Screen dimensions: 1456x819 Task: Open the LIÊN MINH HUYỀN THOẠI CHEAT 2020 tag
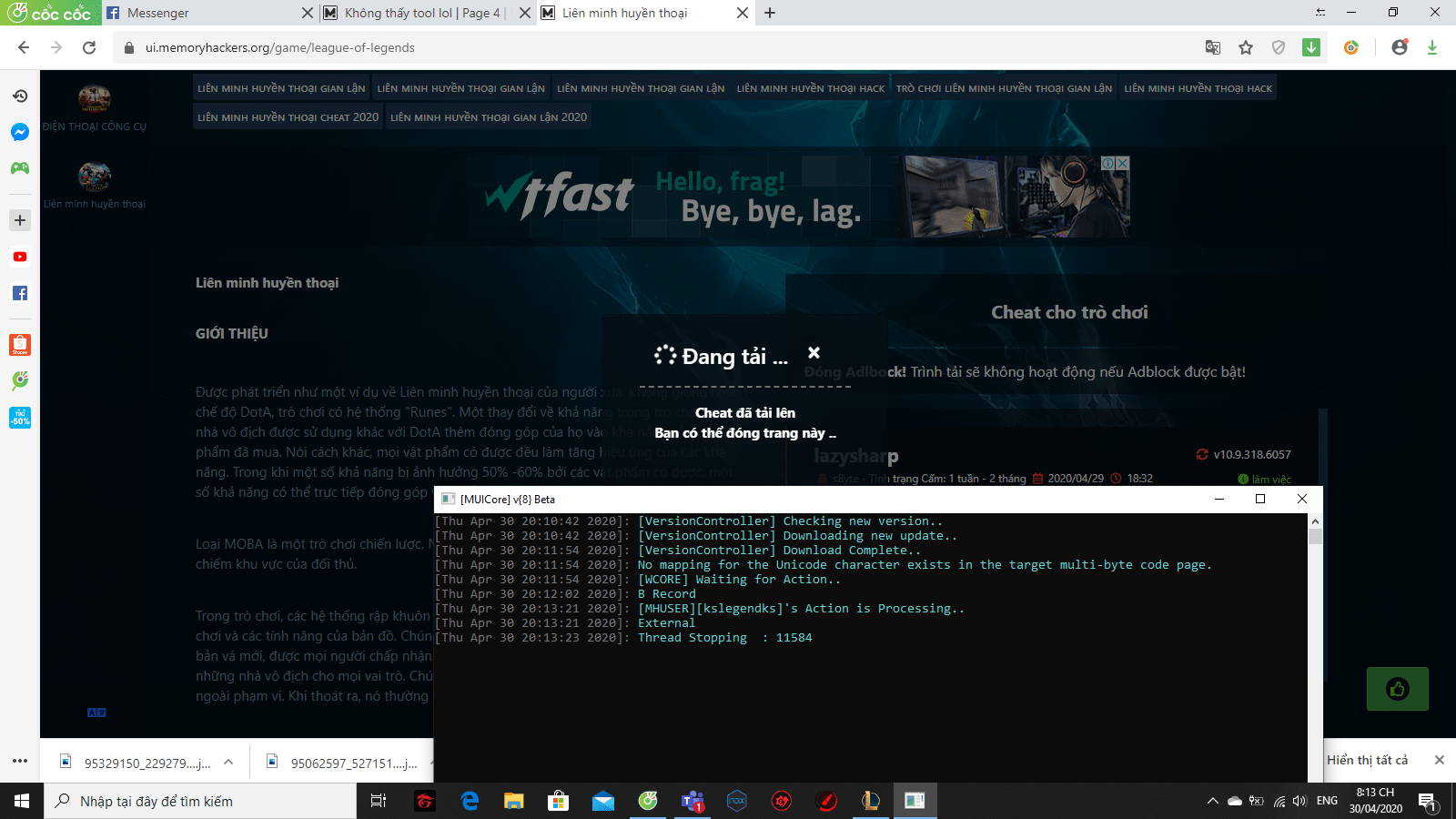tap(288, 117)
